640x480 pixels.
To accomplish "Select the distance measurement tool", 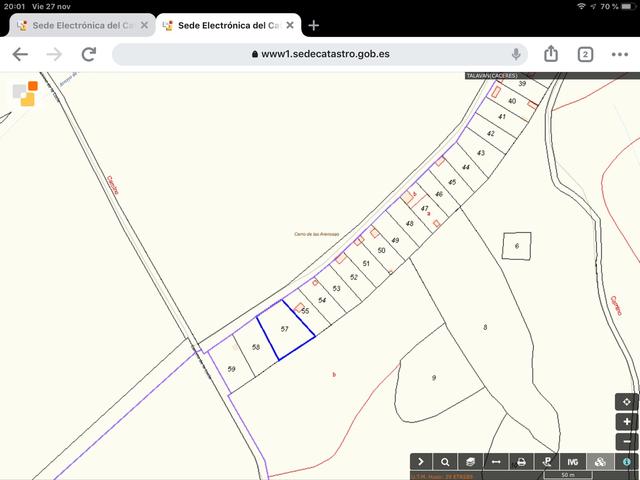I will click(x=495, y=462).
